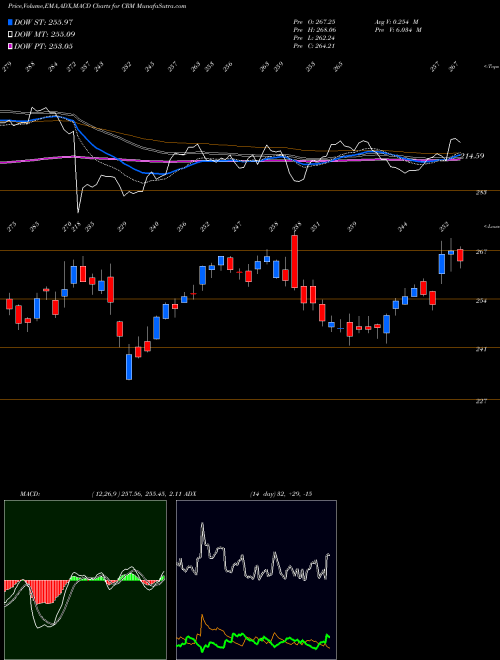The height and width of the screenshot is (660, 500).
Task: Click the 'Pre C: 264.21' value
Action: pyautogui.click(x=314, y=46)
